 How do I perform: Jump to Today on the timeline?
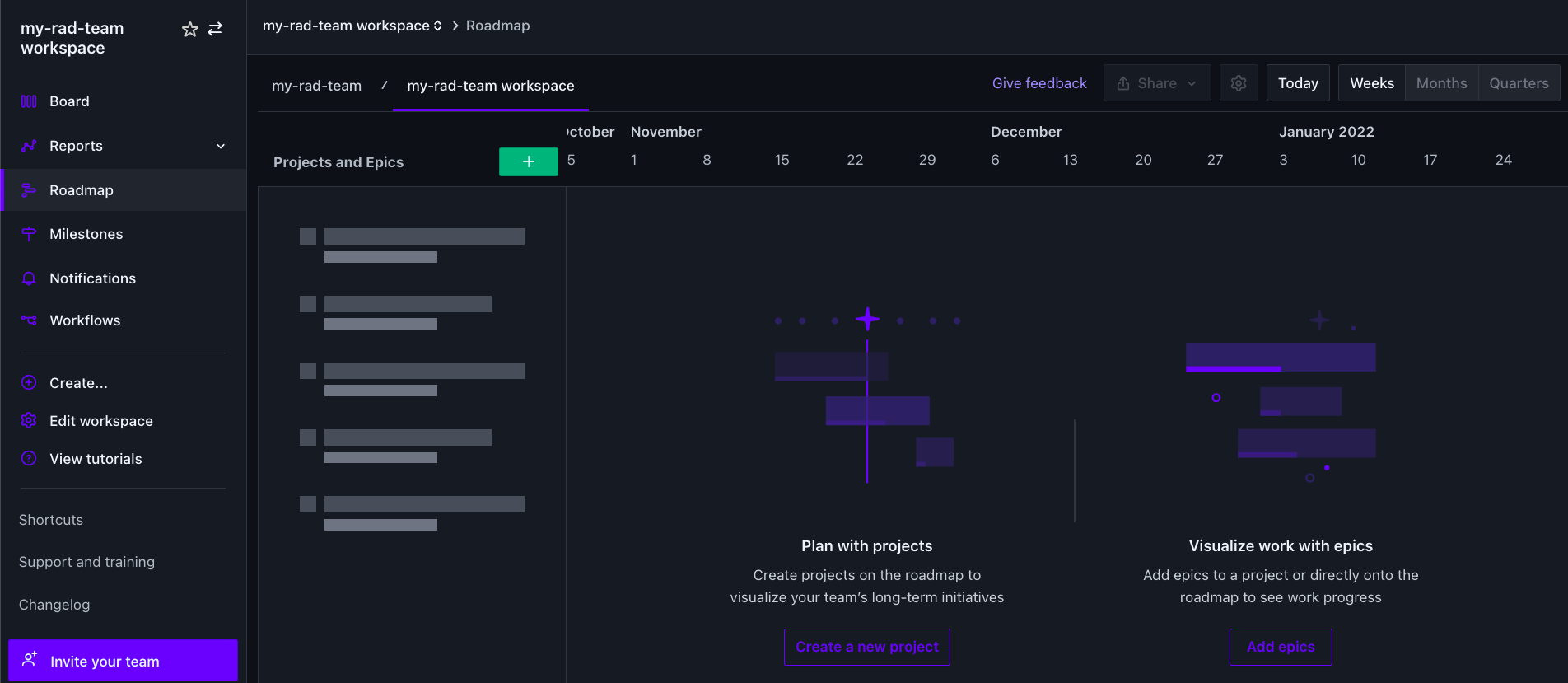click(x=1297, y=83)
